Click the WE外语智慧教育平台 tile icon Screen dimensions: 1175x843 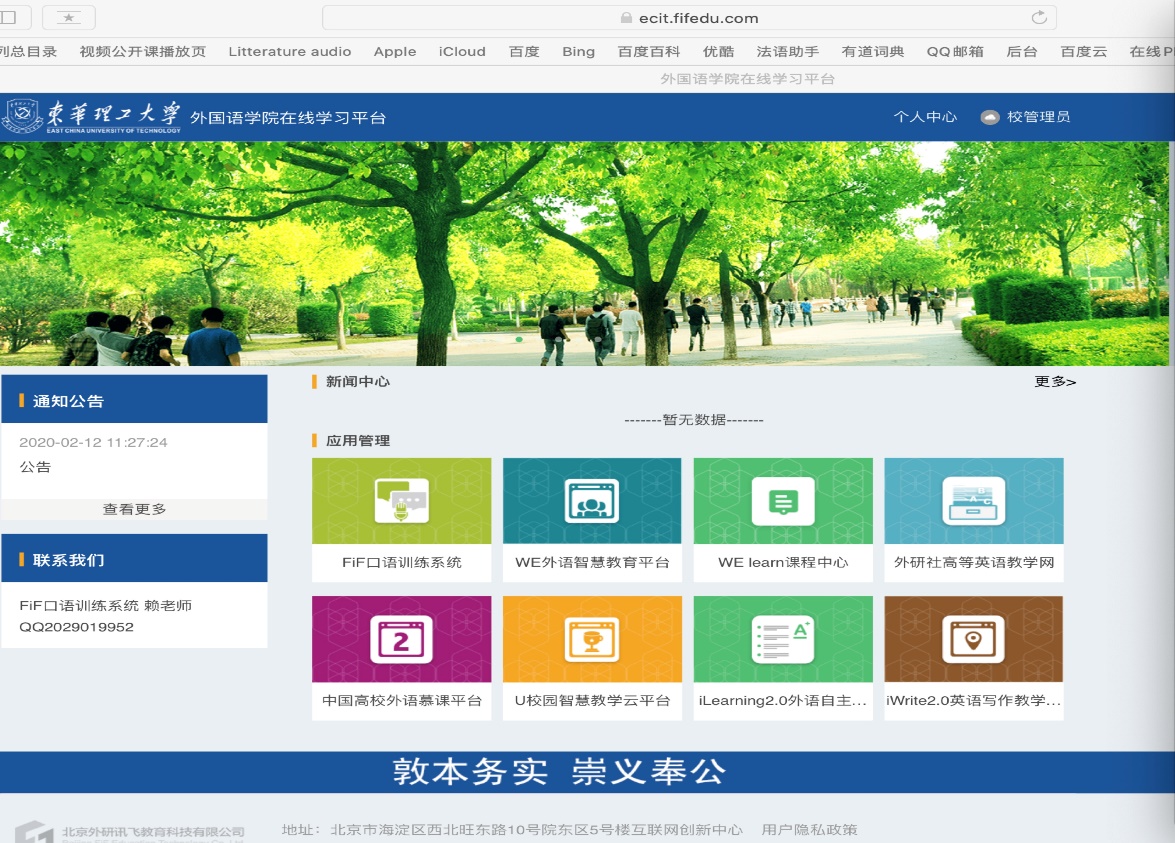pos(592,501)
